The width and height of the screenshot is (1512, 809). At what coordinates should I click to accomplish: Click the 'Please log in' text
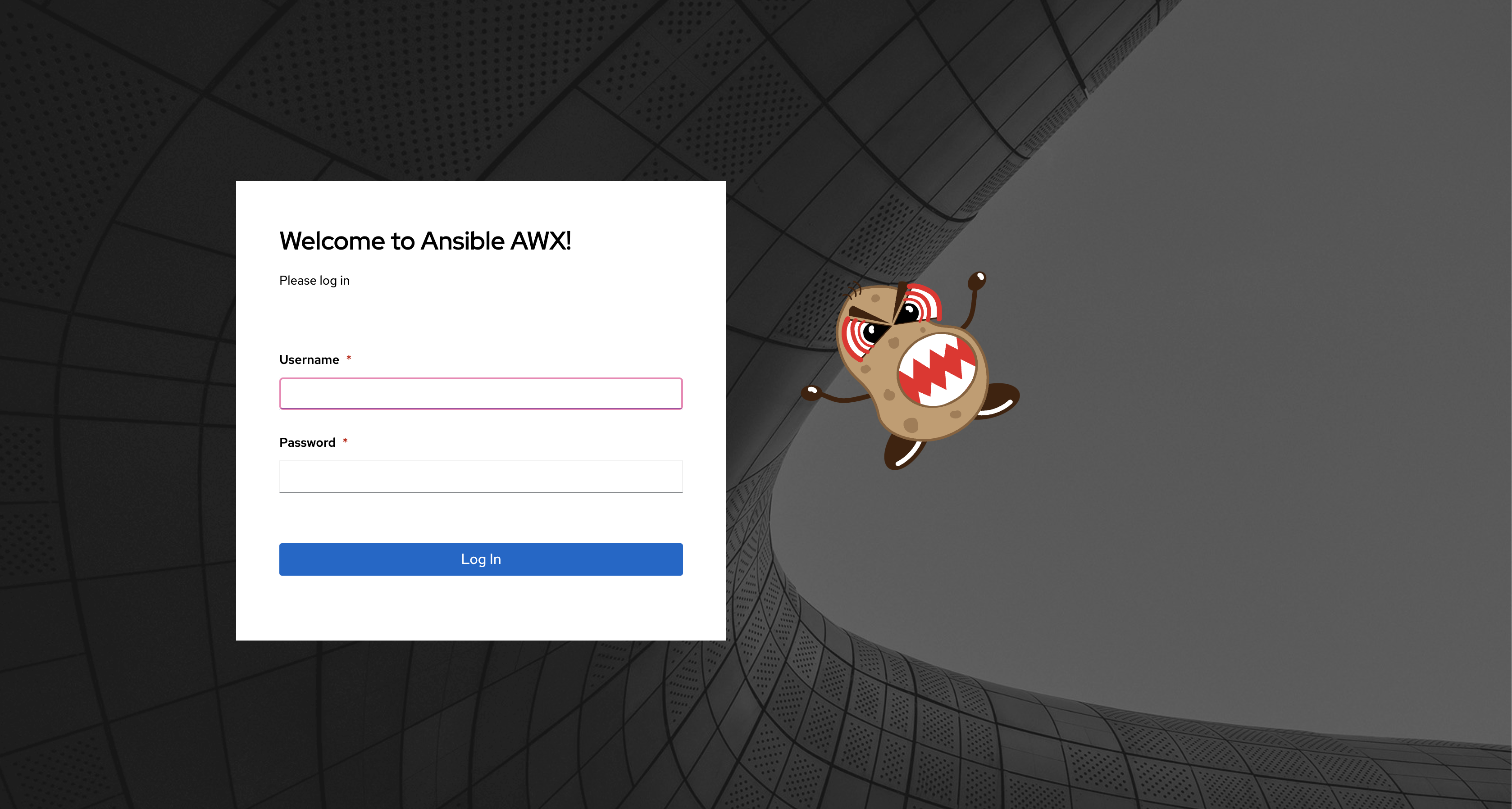pyautogui.click(x=314, y=281)
